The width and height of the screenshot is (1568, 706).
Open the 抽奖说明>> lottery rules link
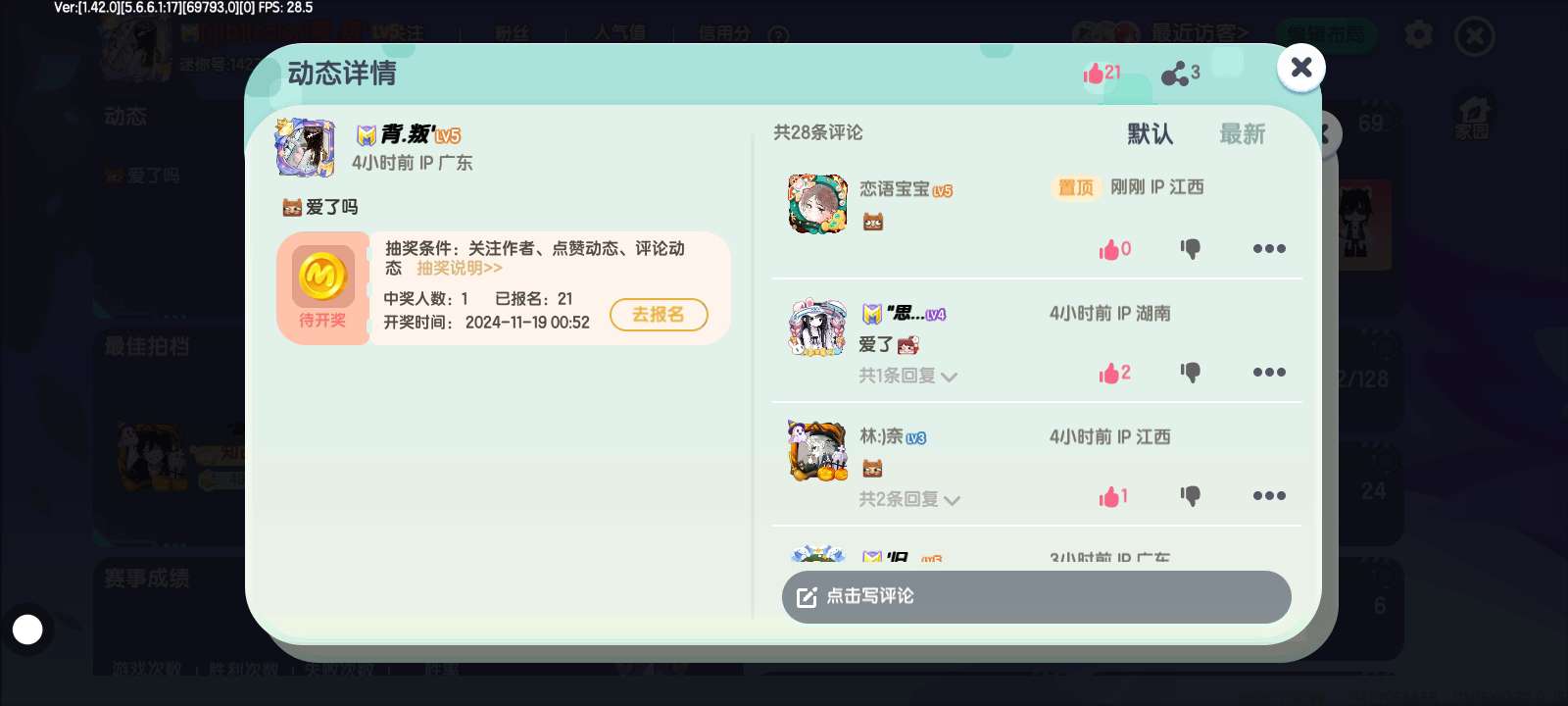click(460, 268)
